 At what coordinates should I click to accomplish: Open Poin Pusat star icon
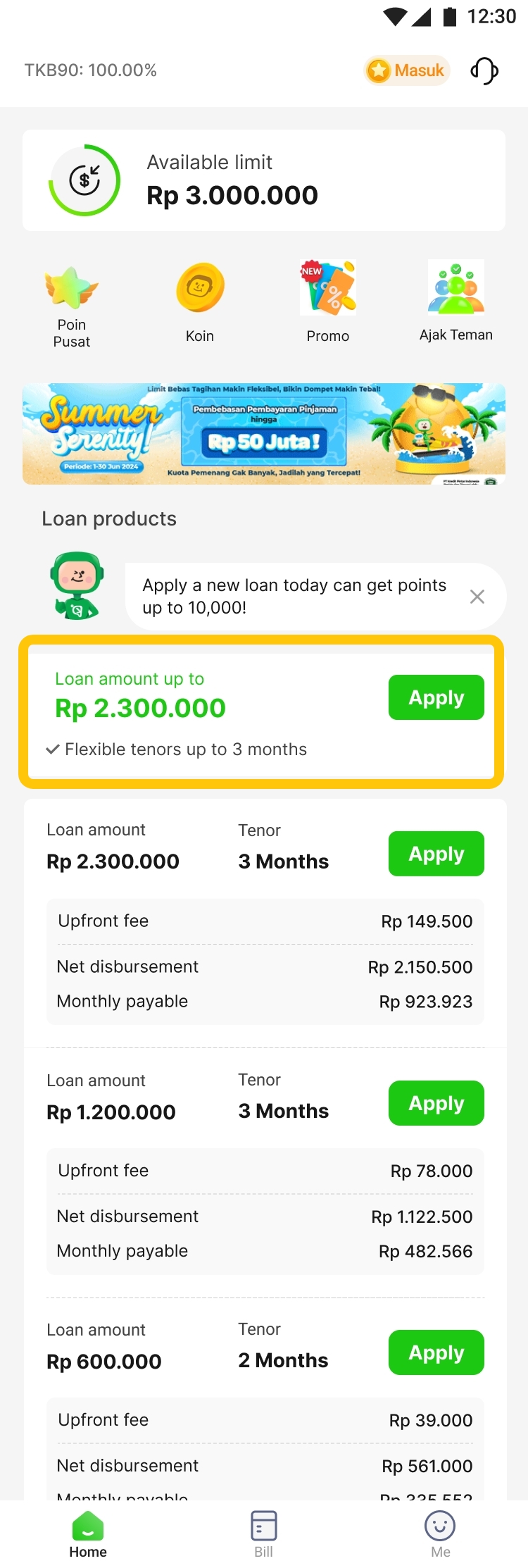[x=72, y=289]
